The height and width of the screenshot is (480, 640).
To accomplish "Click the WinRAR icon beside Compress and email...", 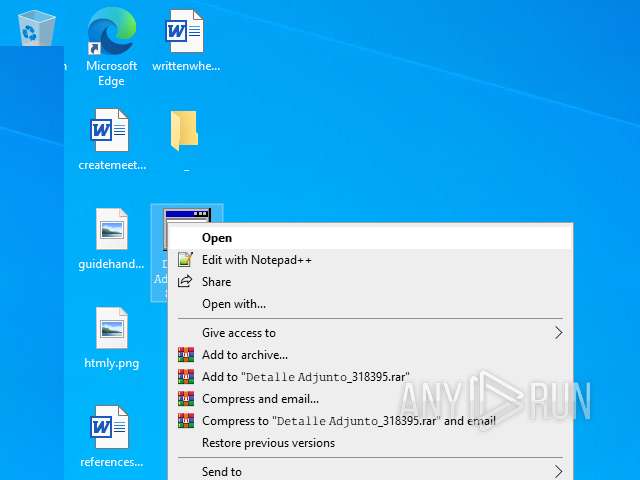I will 186,399.
